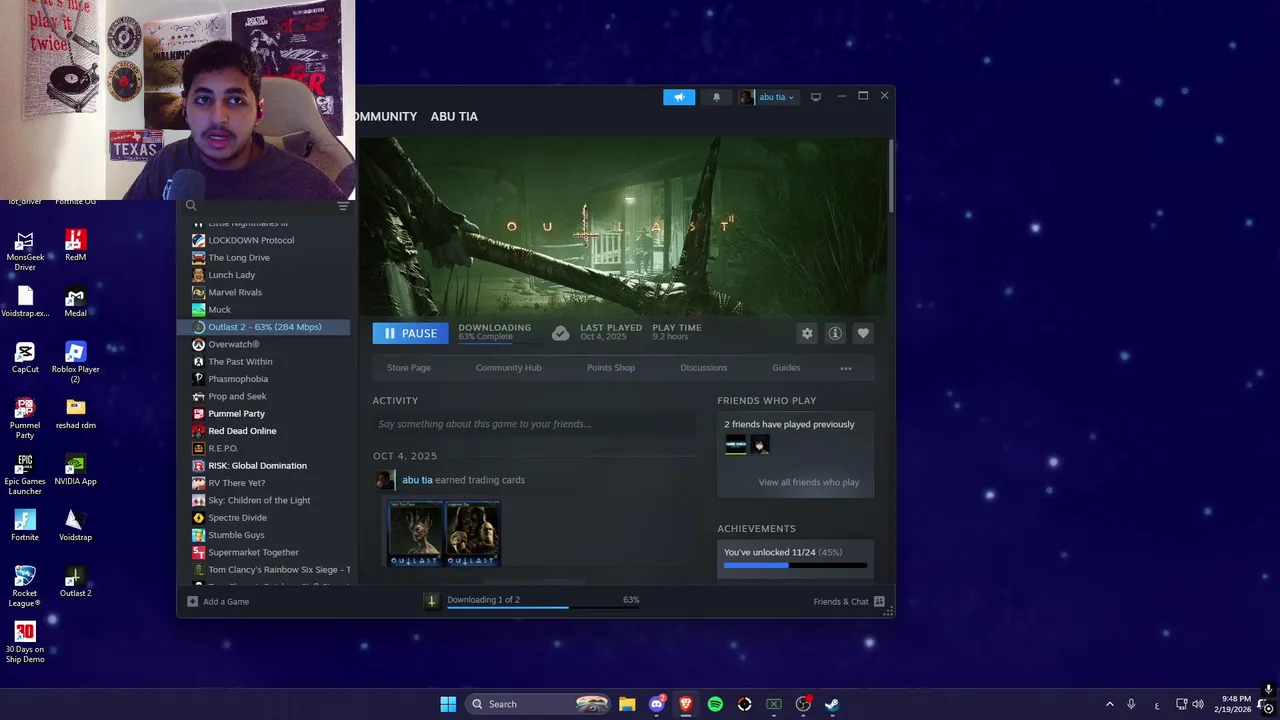The image size is (1280, 720).
Task: Open 30 Days on Ship Demo shortcut
Action: point(25,642)
